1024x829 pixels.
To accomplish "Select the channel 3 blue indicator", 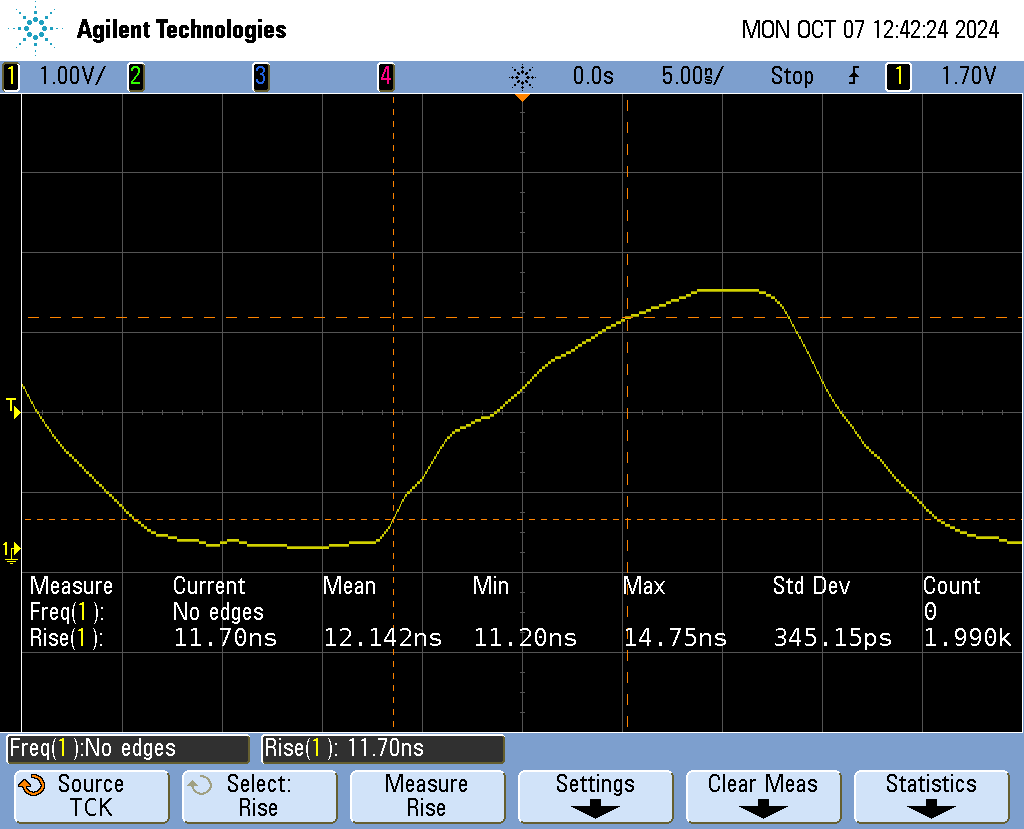I will click(x=260, y=76).
